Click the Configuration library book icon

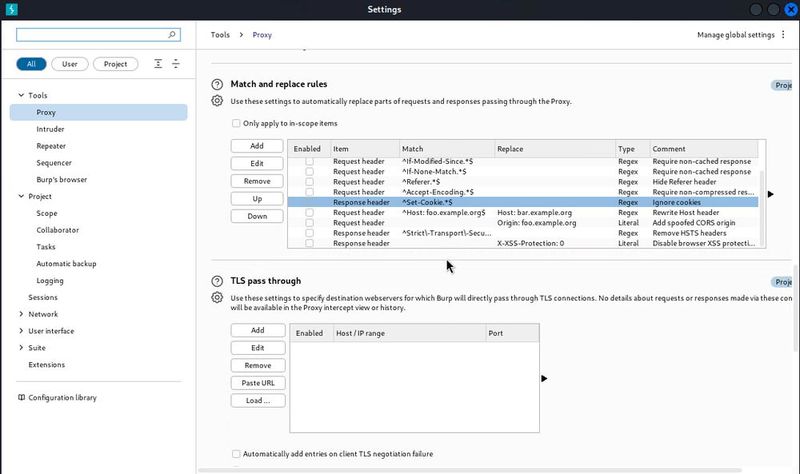click(x=21, y=397)
